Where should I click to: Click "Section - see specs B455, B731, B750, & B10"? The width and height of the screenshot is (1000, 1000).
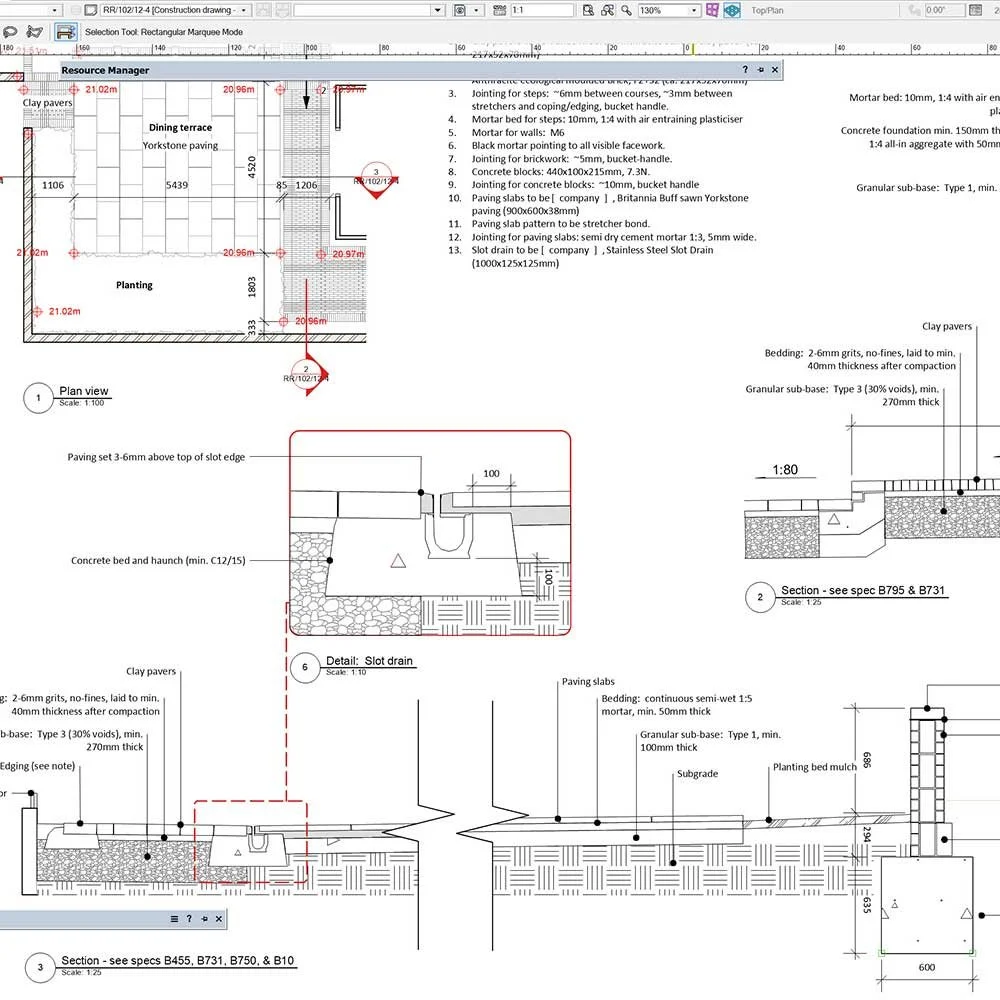pyautogui.click(x=177, y=960)
